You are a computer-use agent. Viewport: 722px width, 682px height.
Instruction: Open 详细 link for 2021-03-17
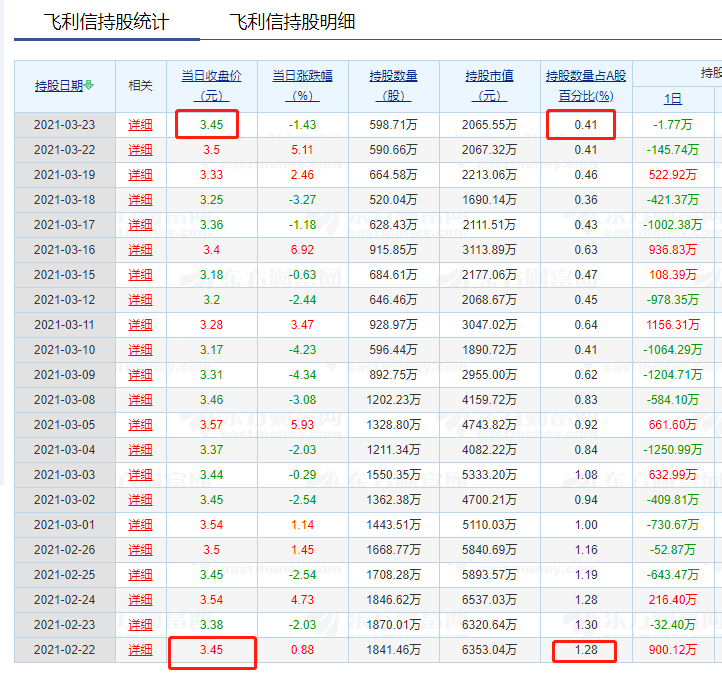(x=140, y=225)
